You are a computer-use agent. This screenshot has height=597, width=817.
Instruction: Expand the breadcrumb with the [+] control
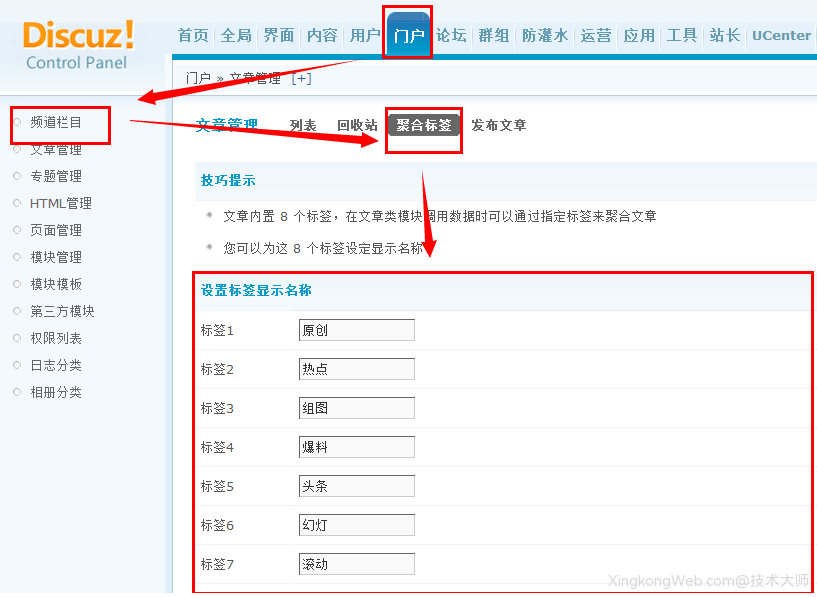pyautogui.click(x=299, y=77)
